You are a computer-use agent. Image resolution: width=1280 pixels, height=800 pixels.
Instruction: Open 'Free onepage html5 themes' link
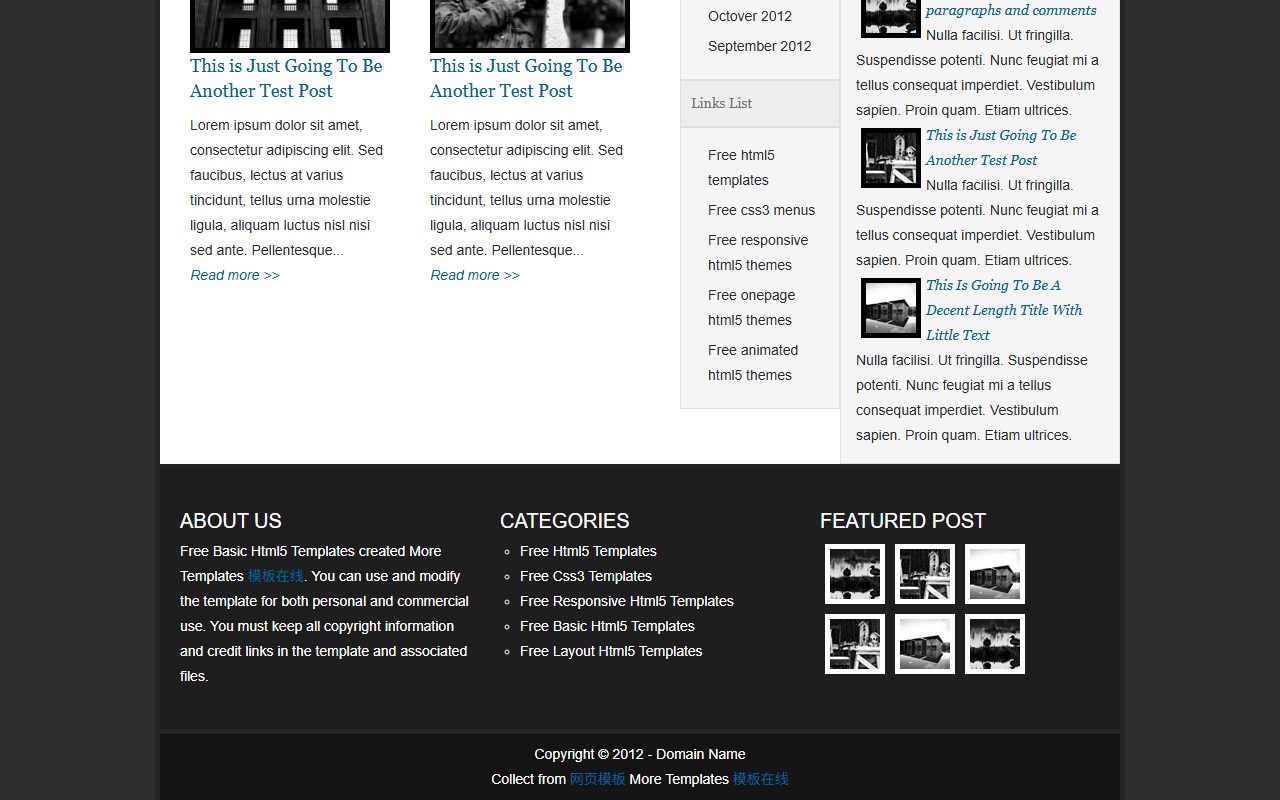[x=752, y=308]
